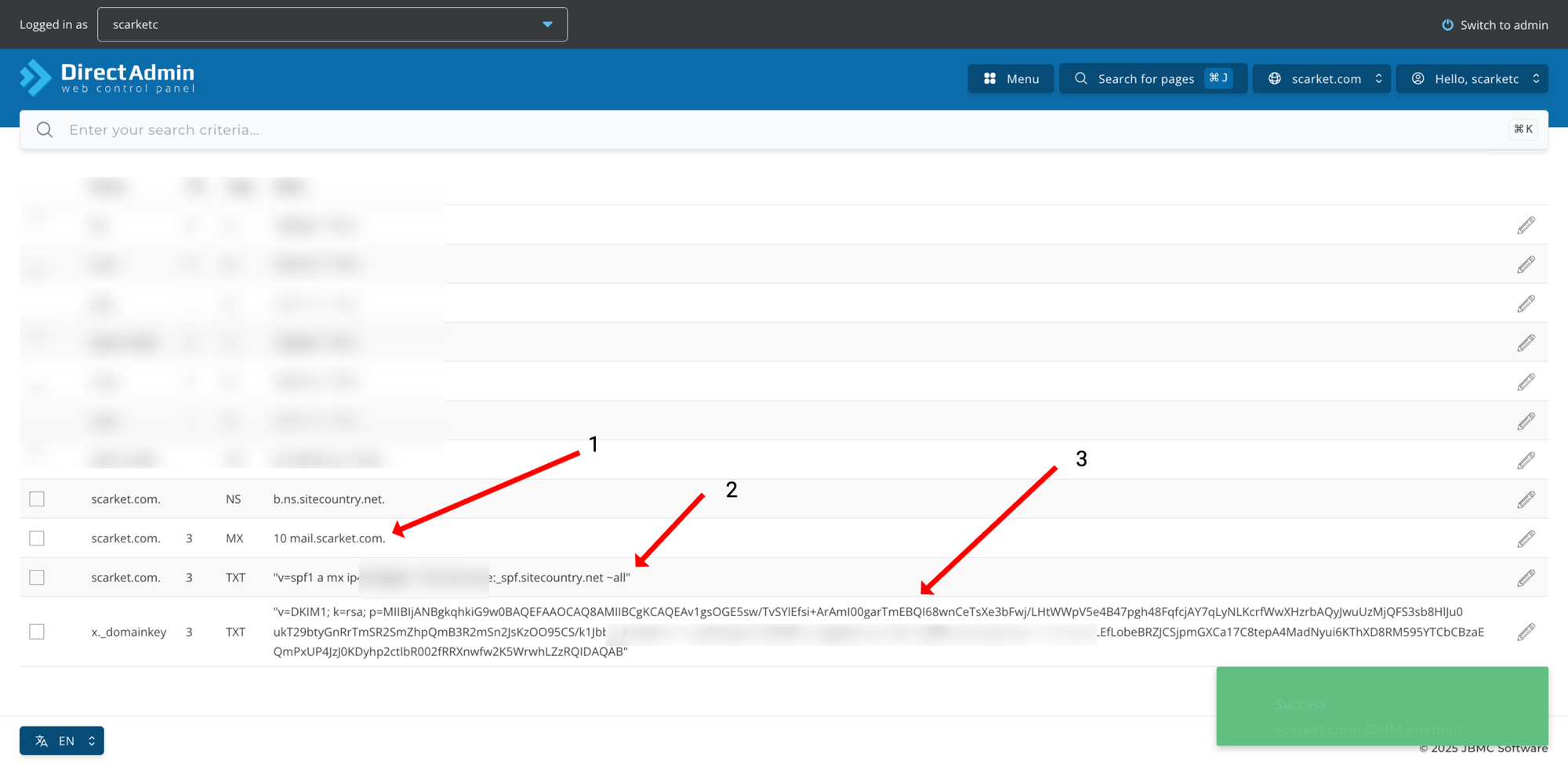Edit the b.ns.sitecountry.net NS record
1568x765 pixels.
[1526, 499]
